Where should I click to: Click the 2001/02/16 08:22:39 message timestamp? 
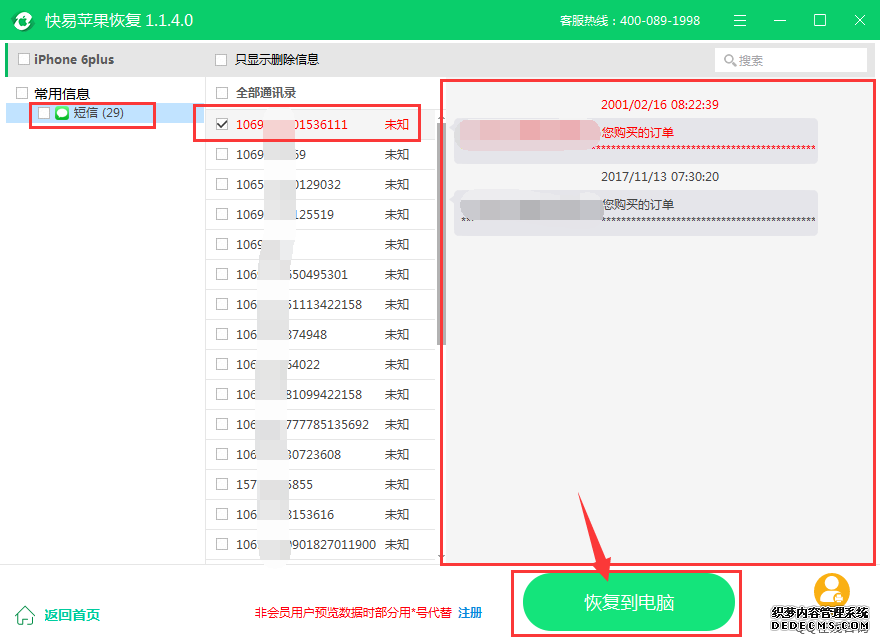click(659, 104)
